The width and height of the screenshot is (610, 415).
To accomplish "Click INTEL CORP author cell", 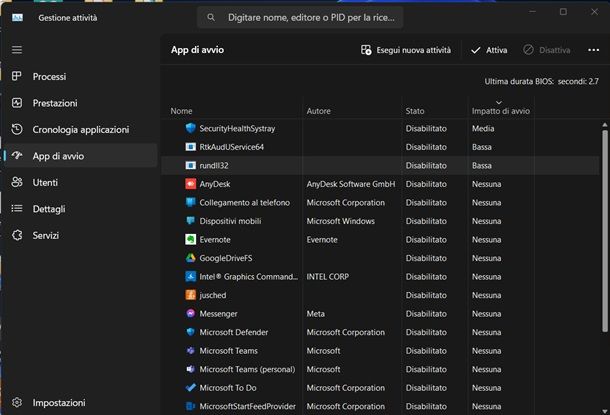I will (327, 277).
